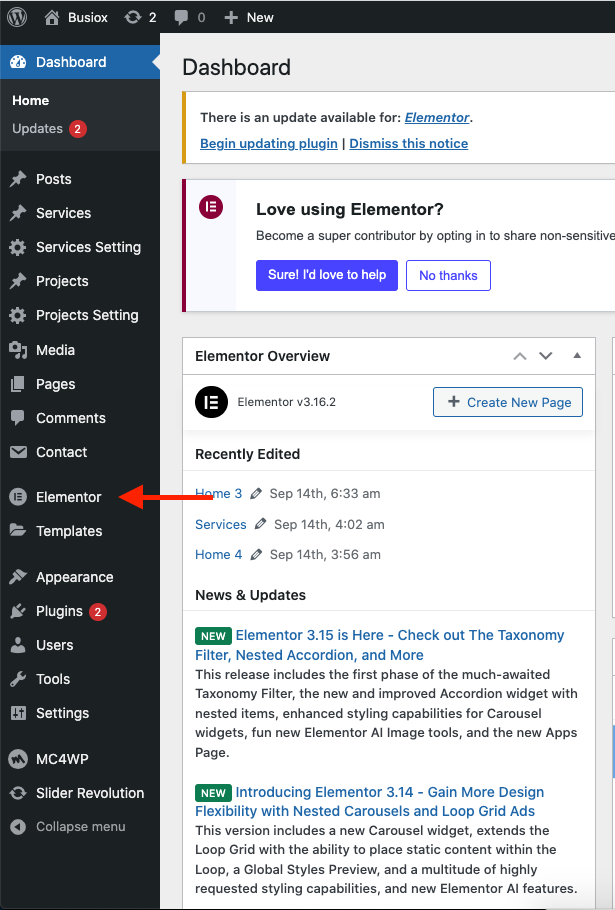Click the Elementor logo in Overview widget

point(211,402)
